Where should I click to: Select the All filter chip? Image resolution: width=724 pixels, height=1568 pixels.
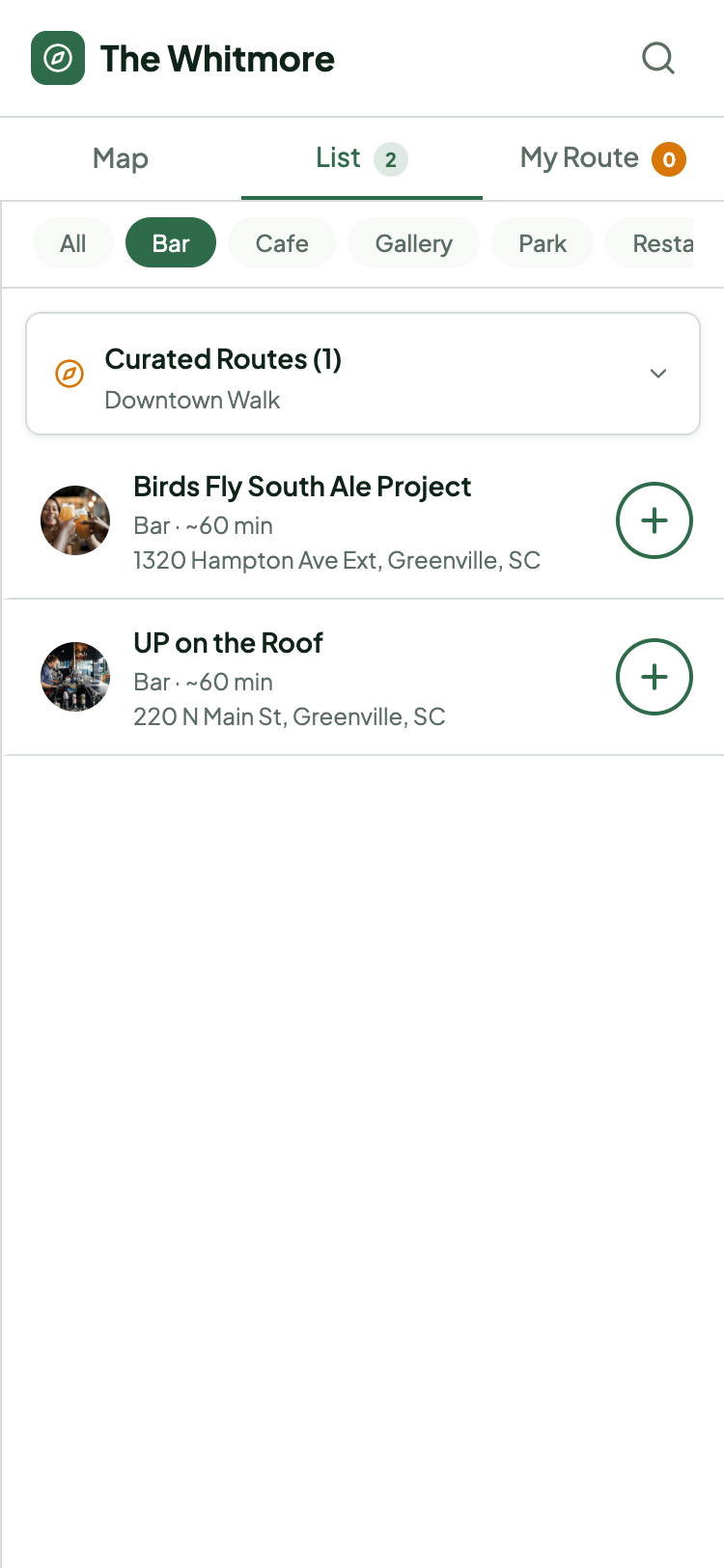coord(73,243)
